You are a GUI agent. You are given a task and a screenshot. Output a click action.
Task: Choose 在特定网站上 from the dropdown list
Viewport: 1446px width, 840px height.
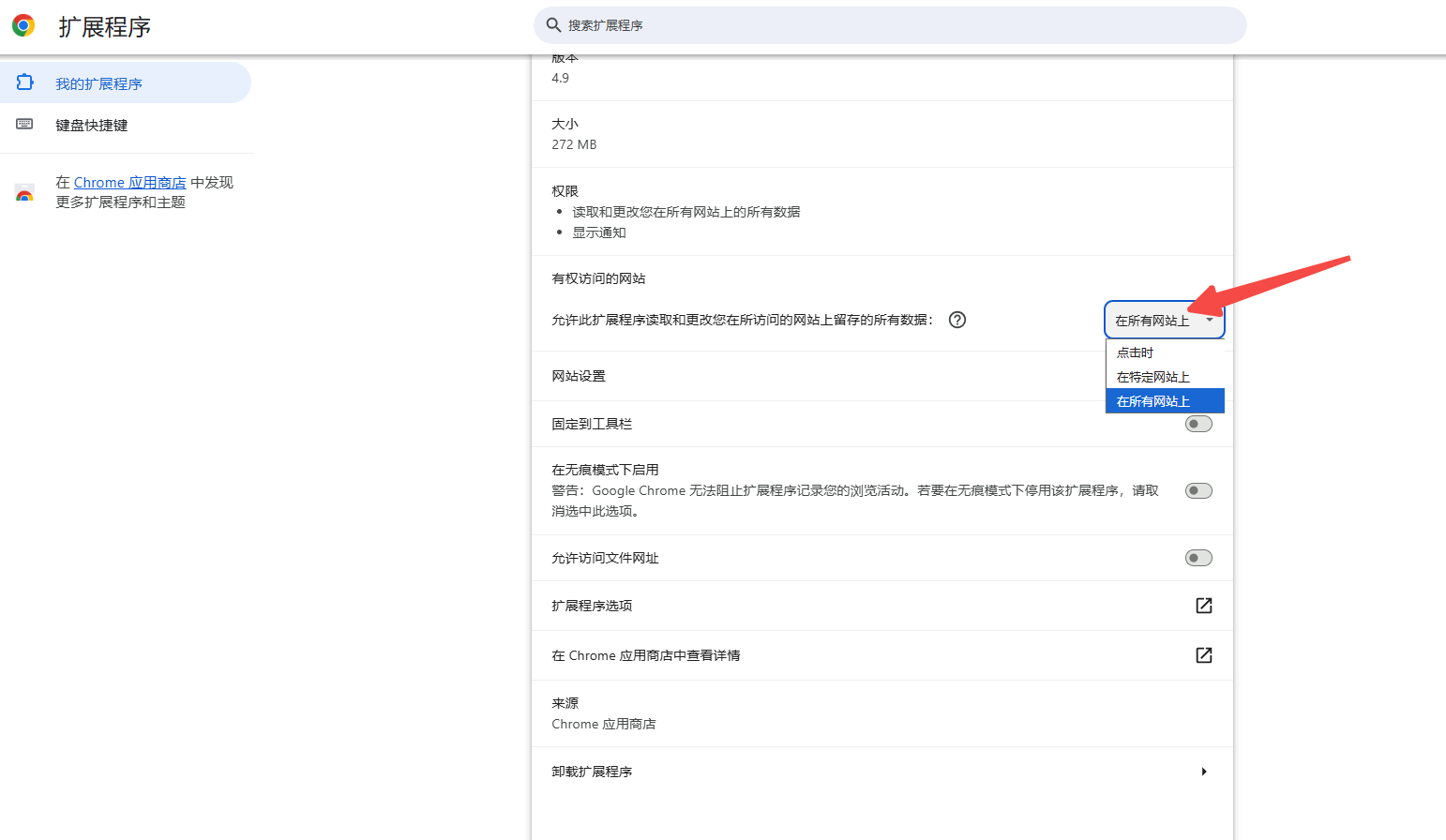[x=1165, y=377]
